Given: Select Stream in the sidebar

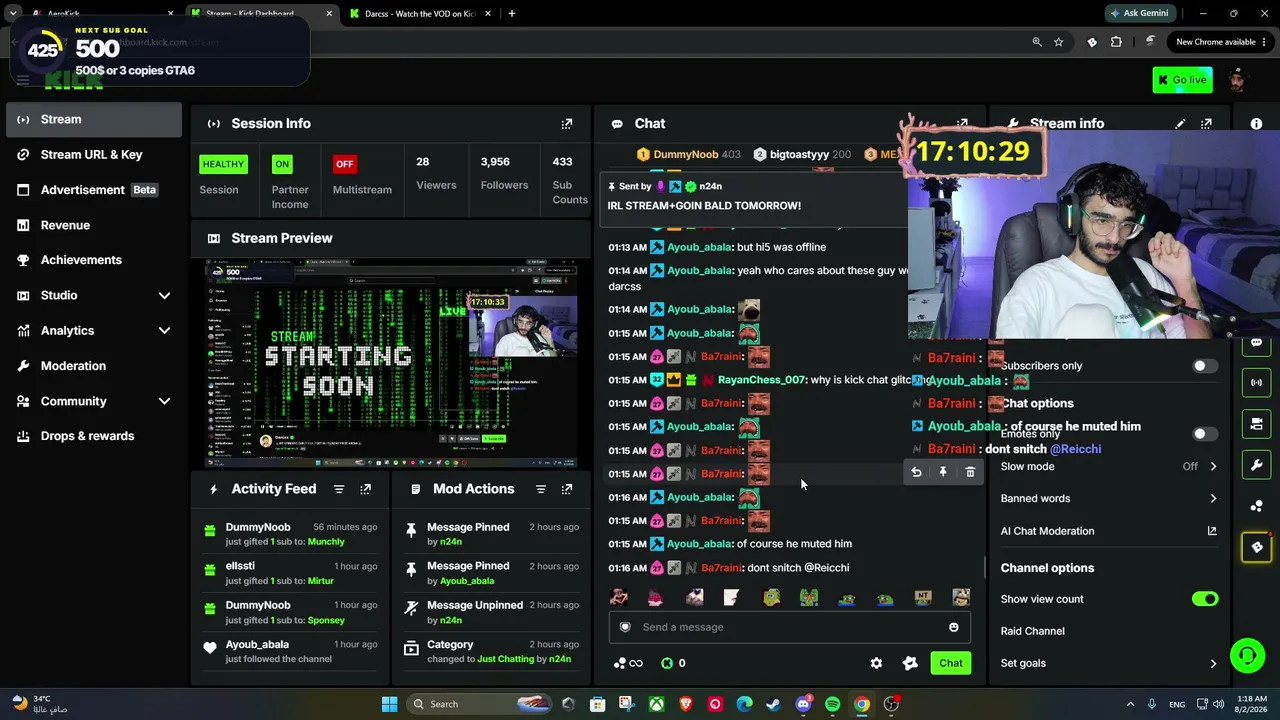Looking at the screenshot, I should click(x=93, y=120).
